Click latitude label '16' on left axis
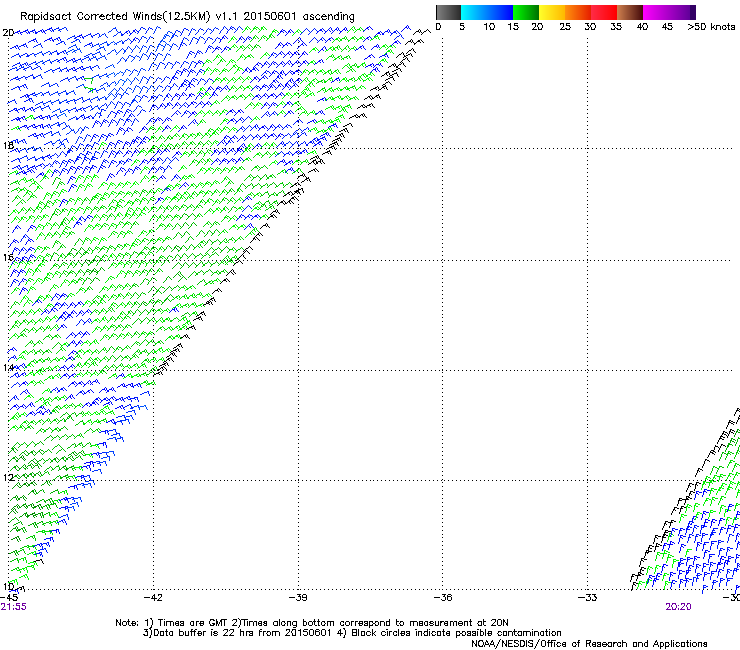 8,257
